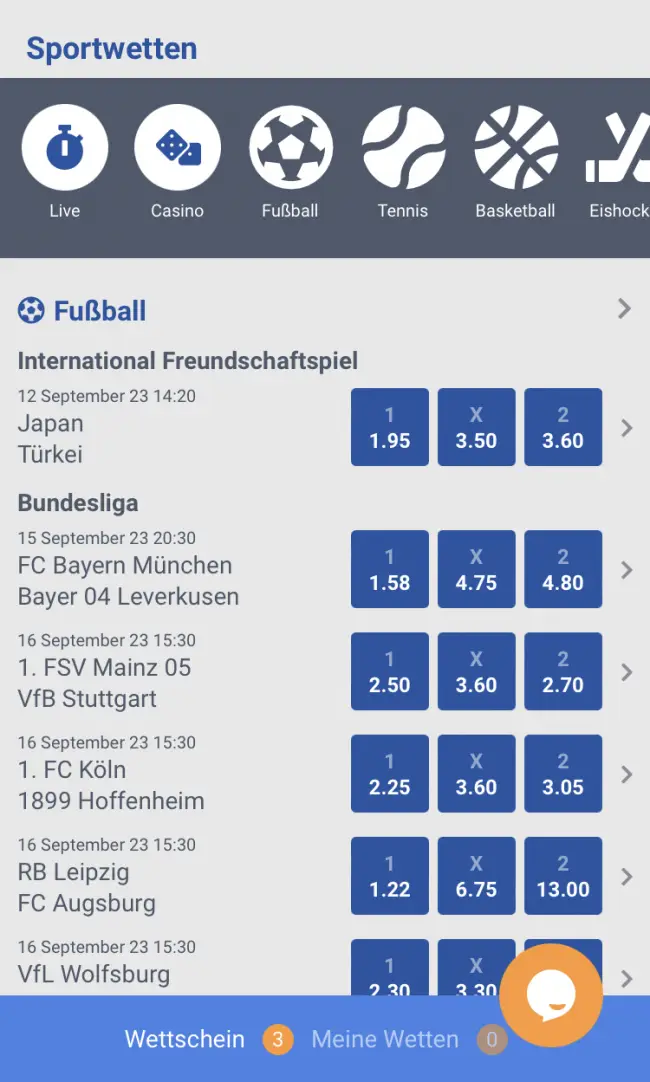
Task: Open the Live stopwatch icon
Action: tap(64, 148)
